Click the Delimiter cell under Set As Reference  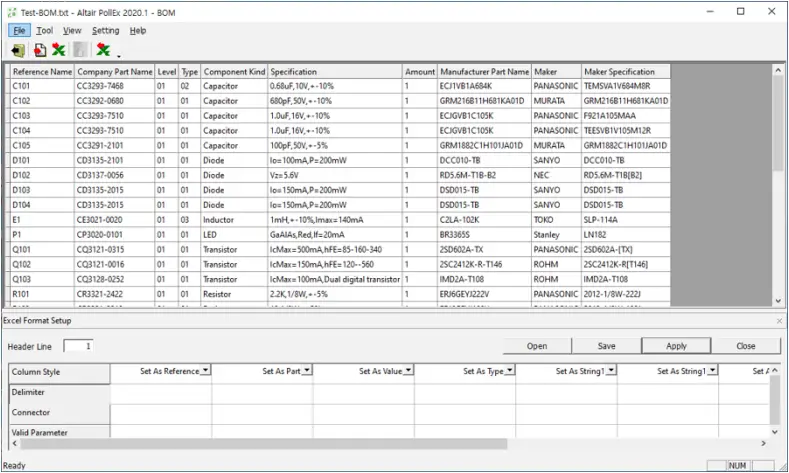[161, 394]
